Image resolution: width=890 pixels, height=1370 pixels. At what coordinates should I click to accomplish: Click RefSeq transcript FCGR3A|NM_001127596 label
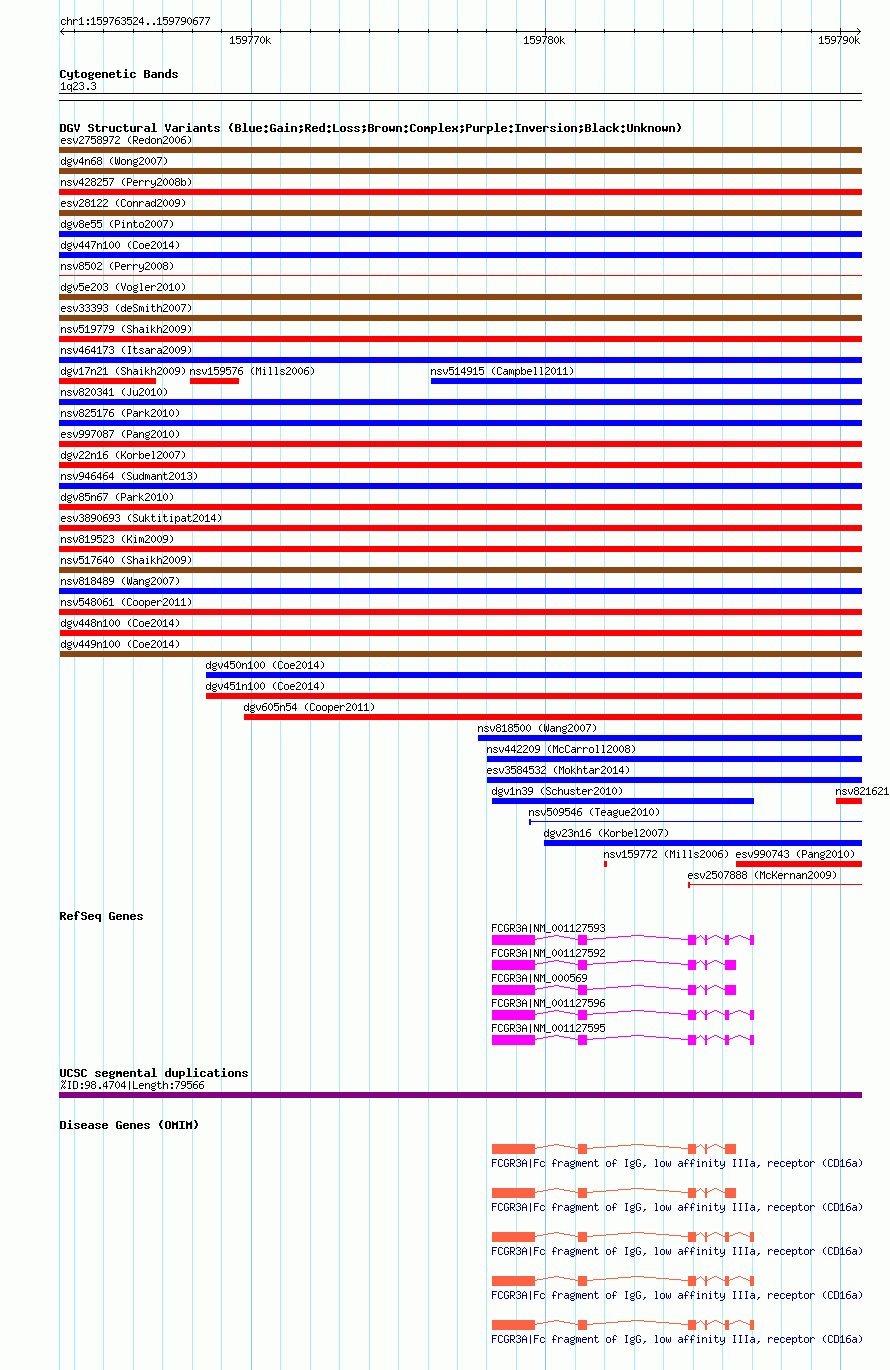click(x=549, y=1003)
